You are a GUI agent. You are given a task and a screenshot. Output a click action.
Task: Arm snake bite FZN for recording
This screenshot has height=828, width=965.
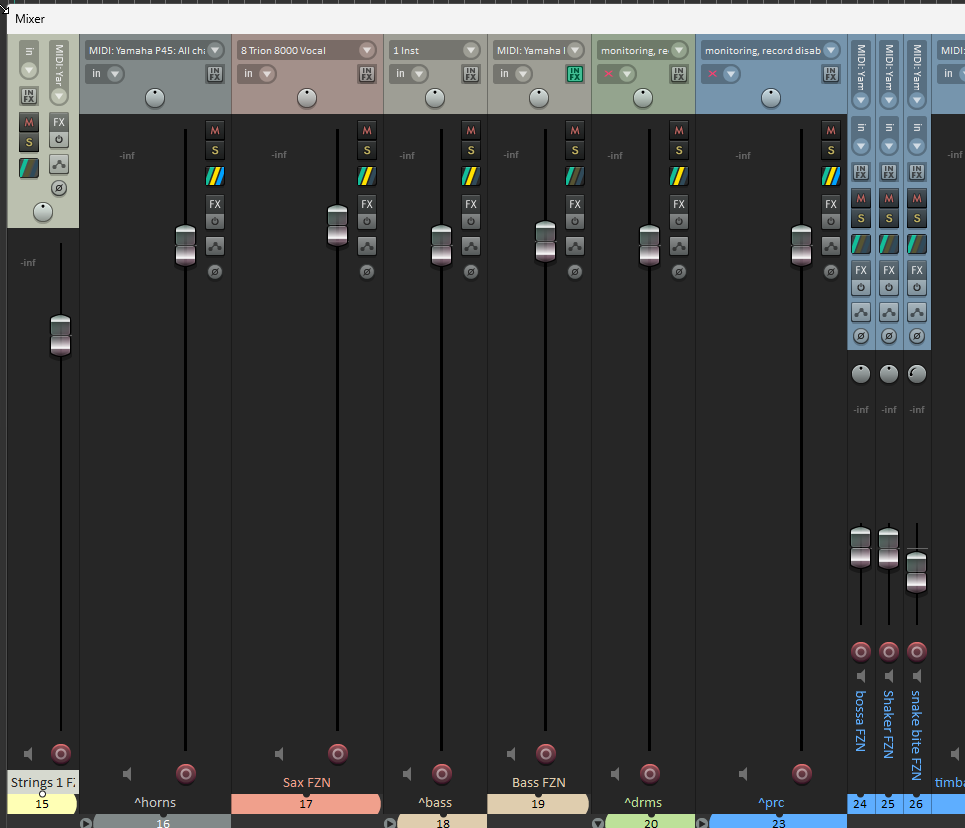916,651
